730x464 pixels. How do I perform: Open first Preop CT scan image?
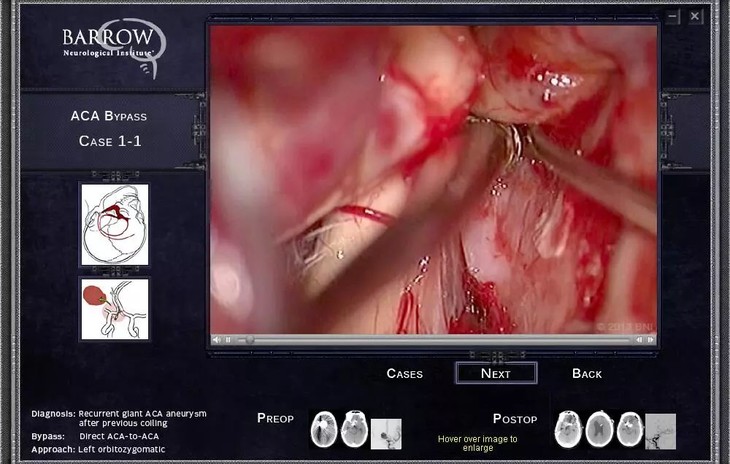(x=324, y=429)
